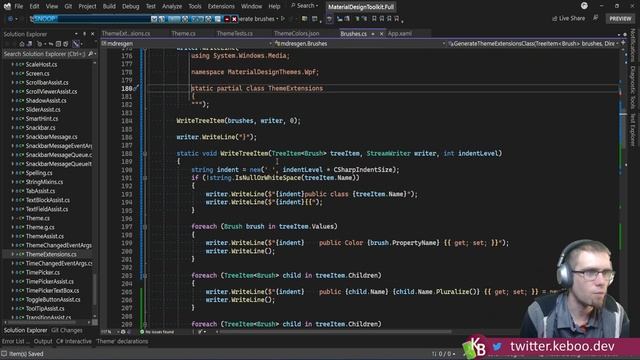The width and height of the screenshot is (640, 360).
Task: Collapse the foreach block at line 197
Action: click(x=145, y=227)
